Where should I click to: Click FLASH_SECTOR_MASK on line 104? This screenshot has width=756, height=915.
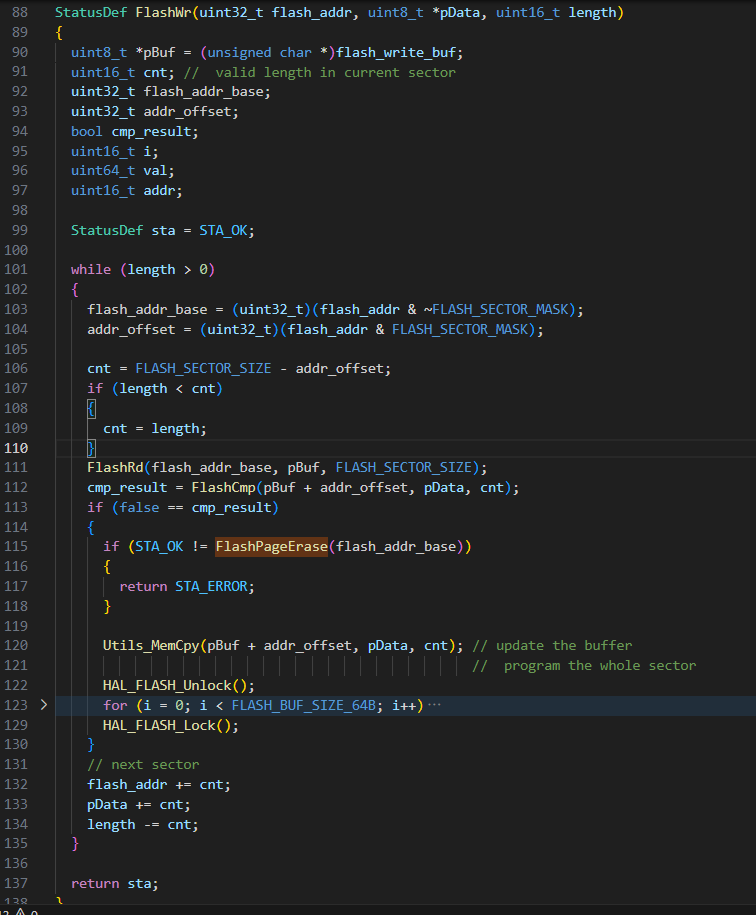point(460,330)
